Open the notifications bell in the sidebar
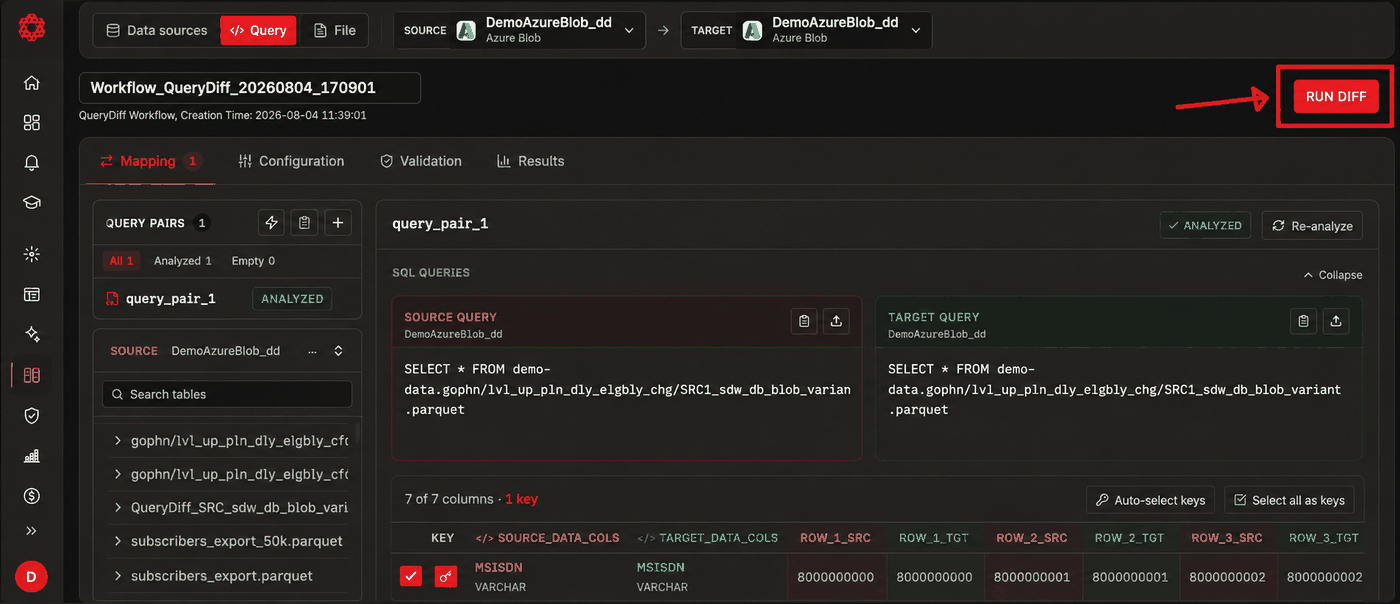 coord(32,163)
